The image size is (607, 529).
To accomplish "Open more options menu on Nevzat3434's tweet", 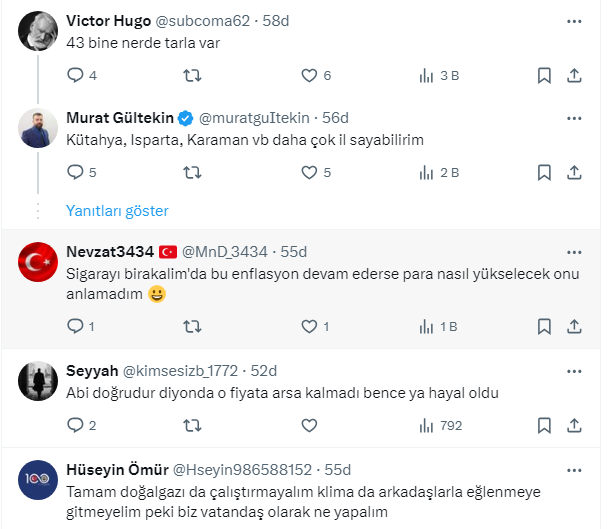I will (x=574, y=251).
